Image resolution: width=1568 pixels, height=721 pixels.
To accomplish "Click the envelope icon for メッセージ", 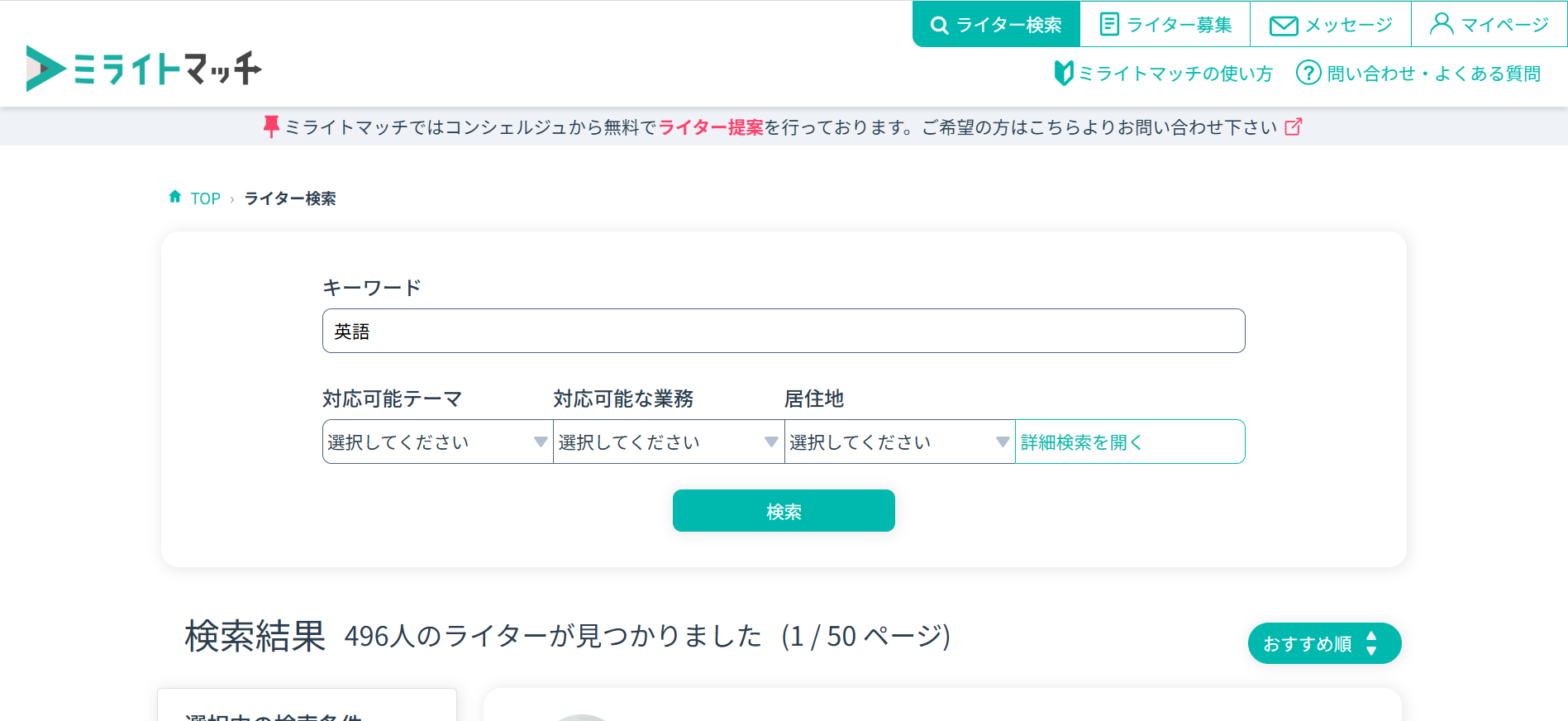I will [1283, 26].
